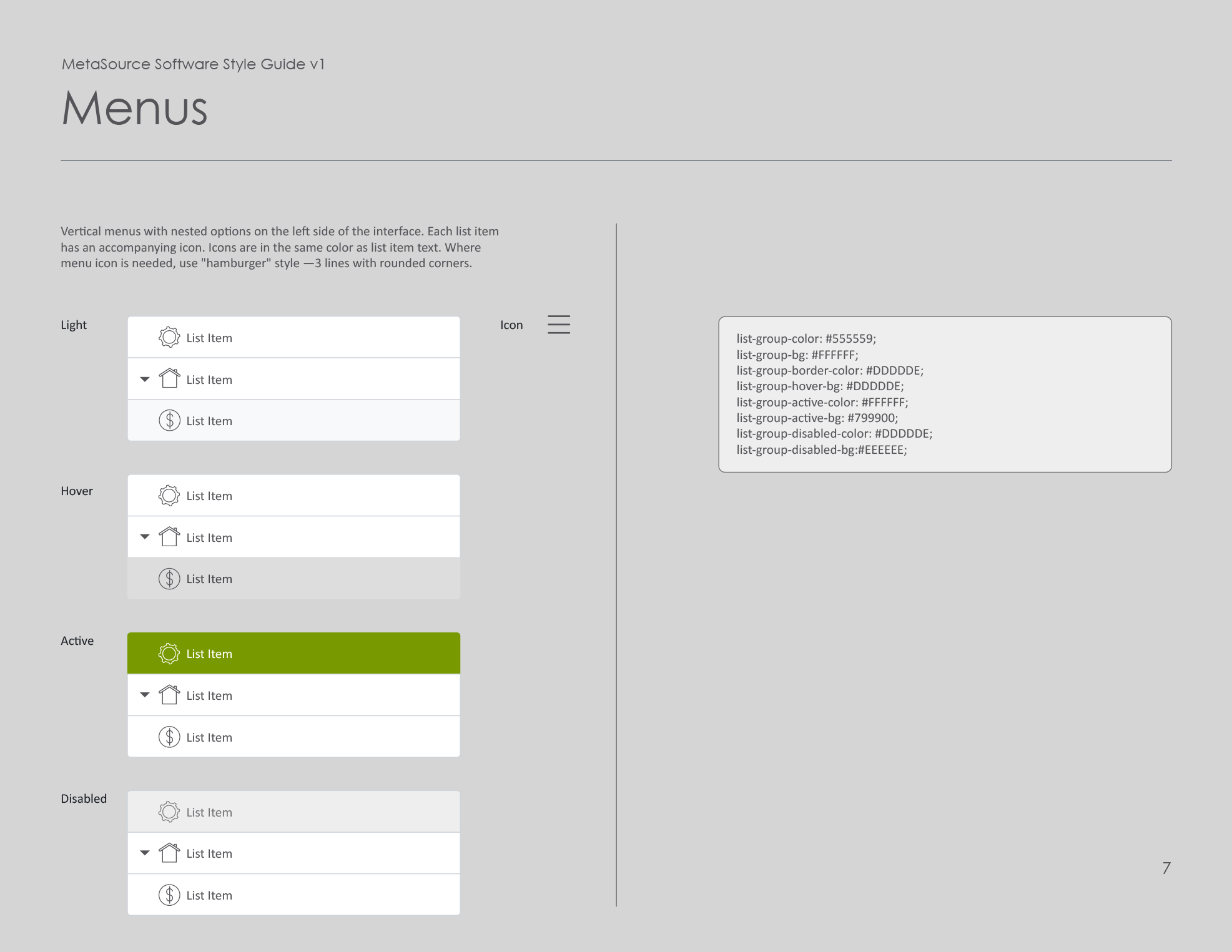Viewport: 1232px width, 952px height.
Task: Select the hamburger menu icon next to Icon label
Action: (559, 325)
